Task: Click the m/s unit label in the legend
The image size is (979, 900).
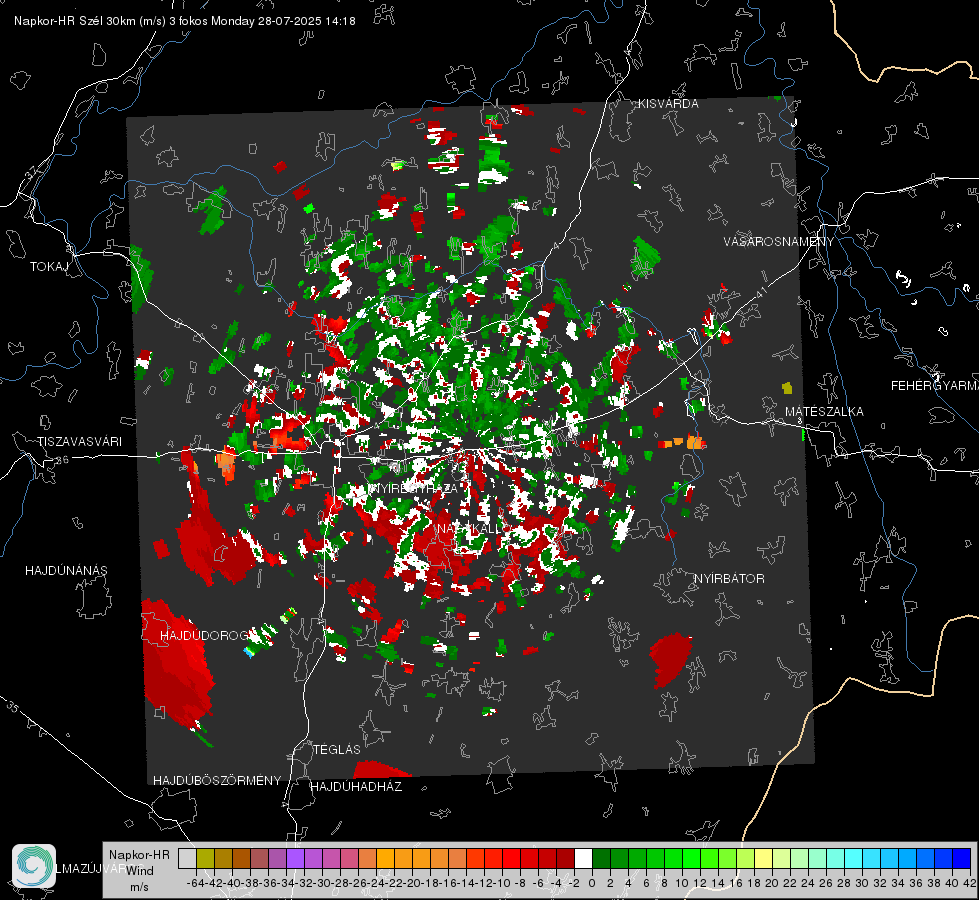Action: [139, 887]
